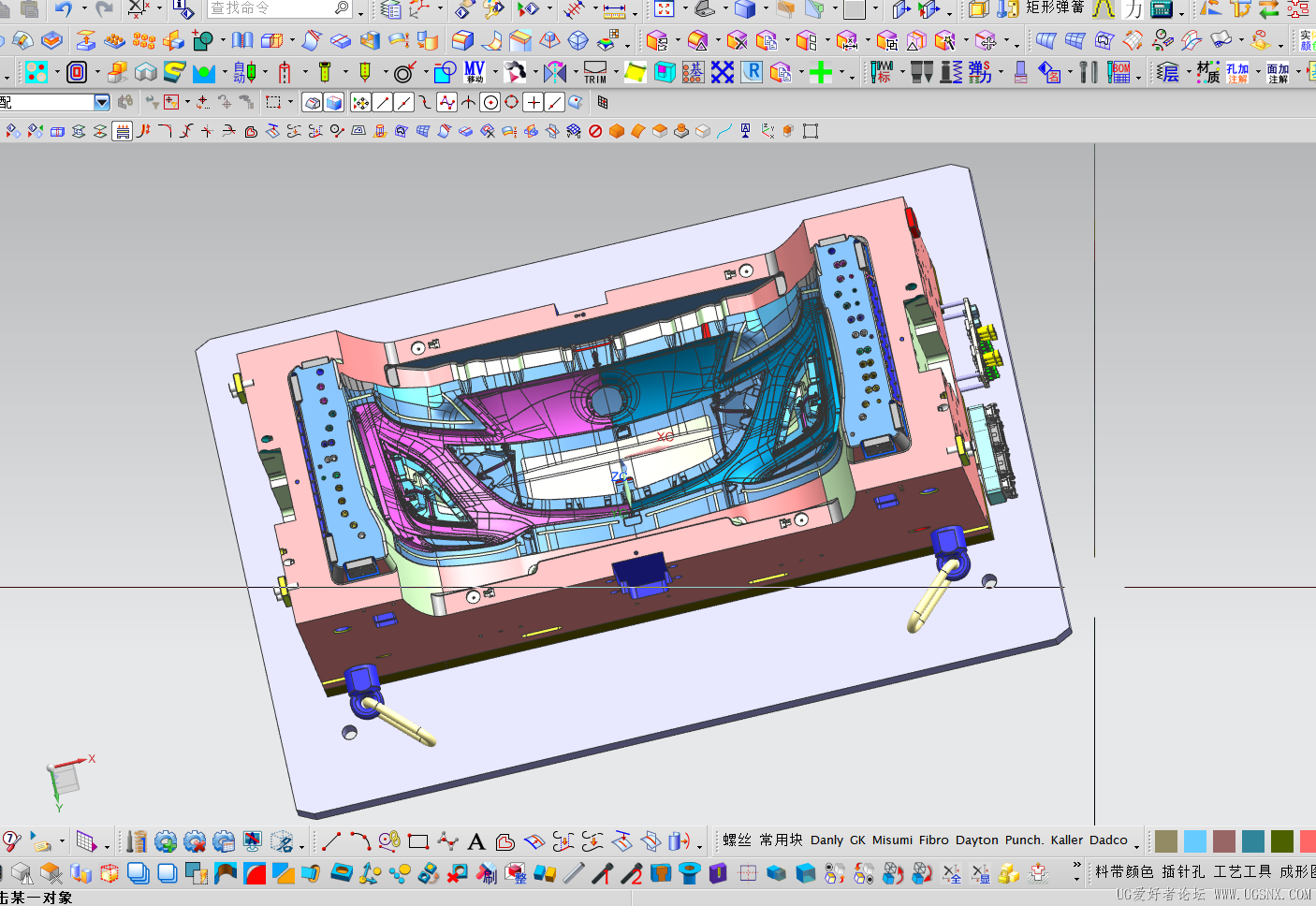This screenshot has height=906, width=1316.
Task: Expand the 层 layer dropdown arrow
Action: 1187,73
